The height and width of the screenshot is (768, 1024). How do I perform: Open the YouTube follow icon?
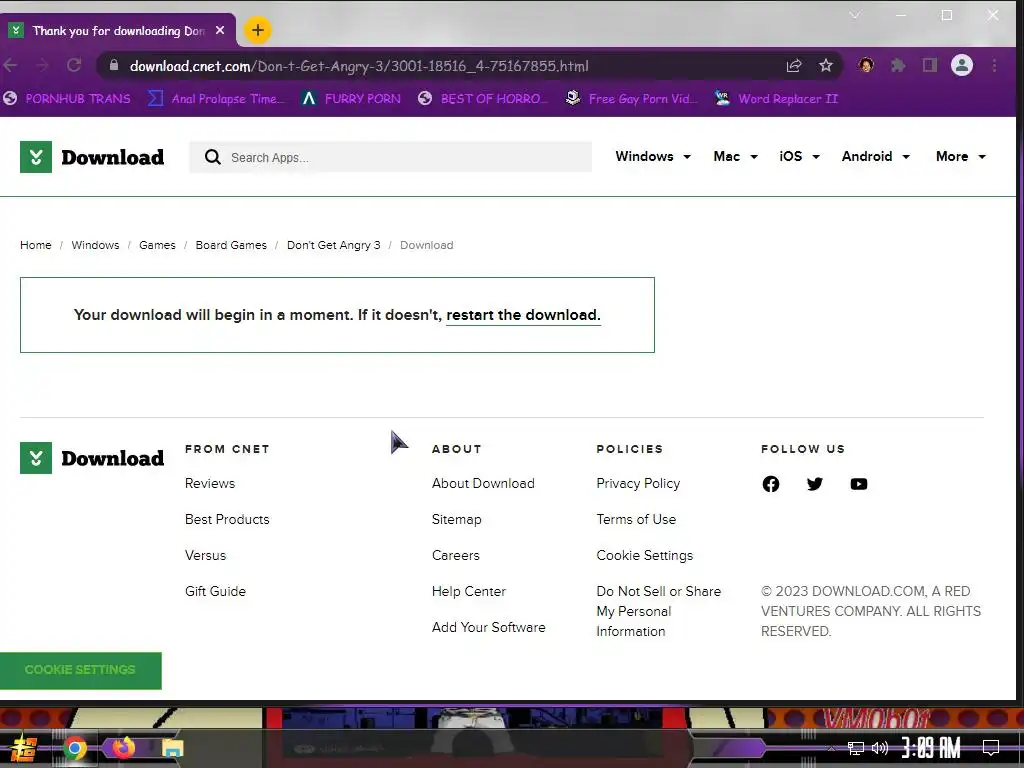pos(859,484)
